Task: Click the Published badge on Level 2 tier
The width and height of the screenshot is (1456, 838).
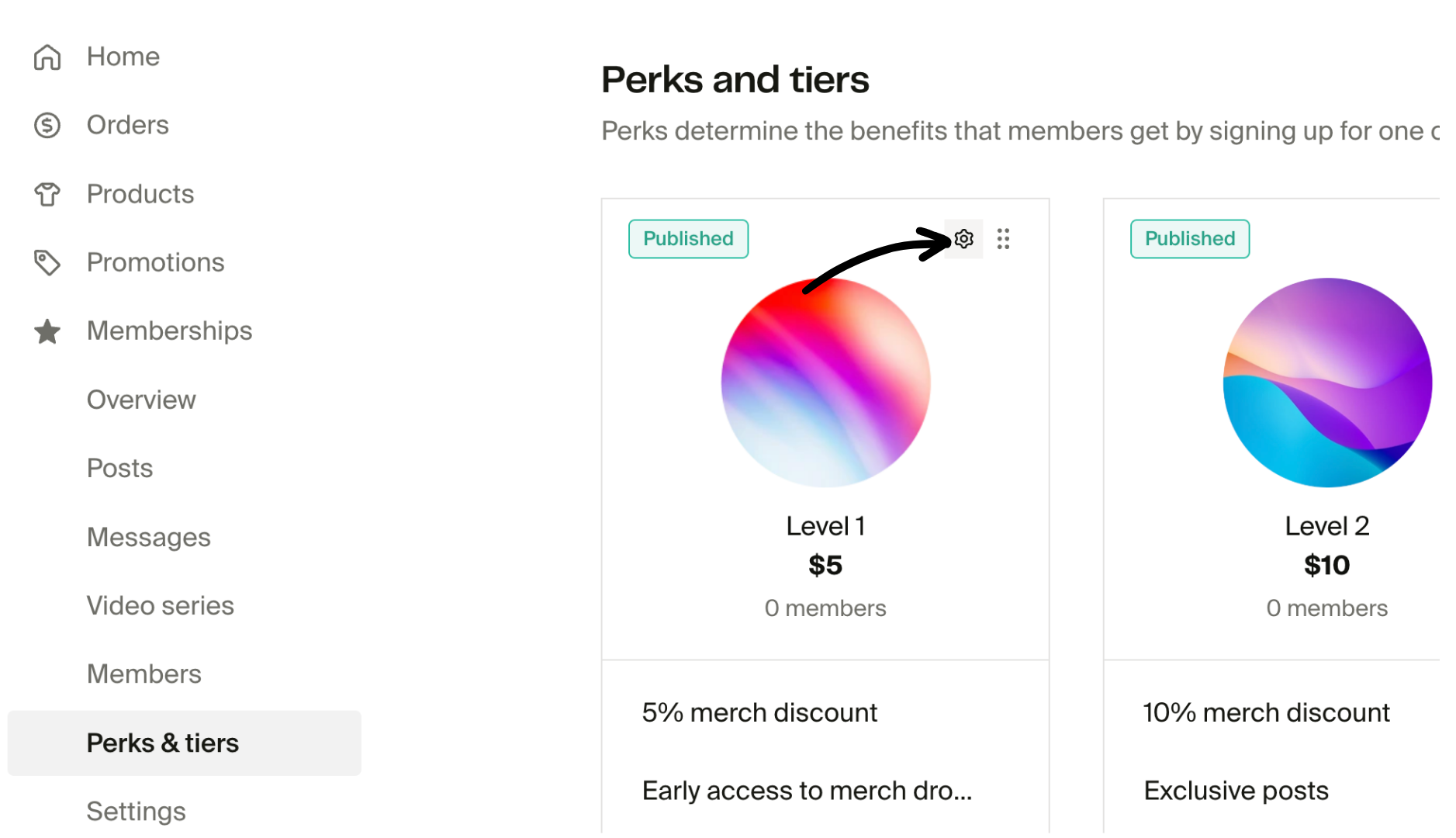Action: [x=1189, y=239]
